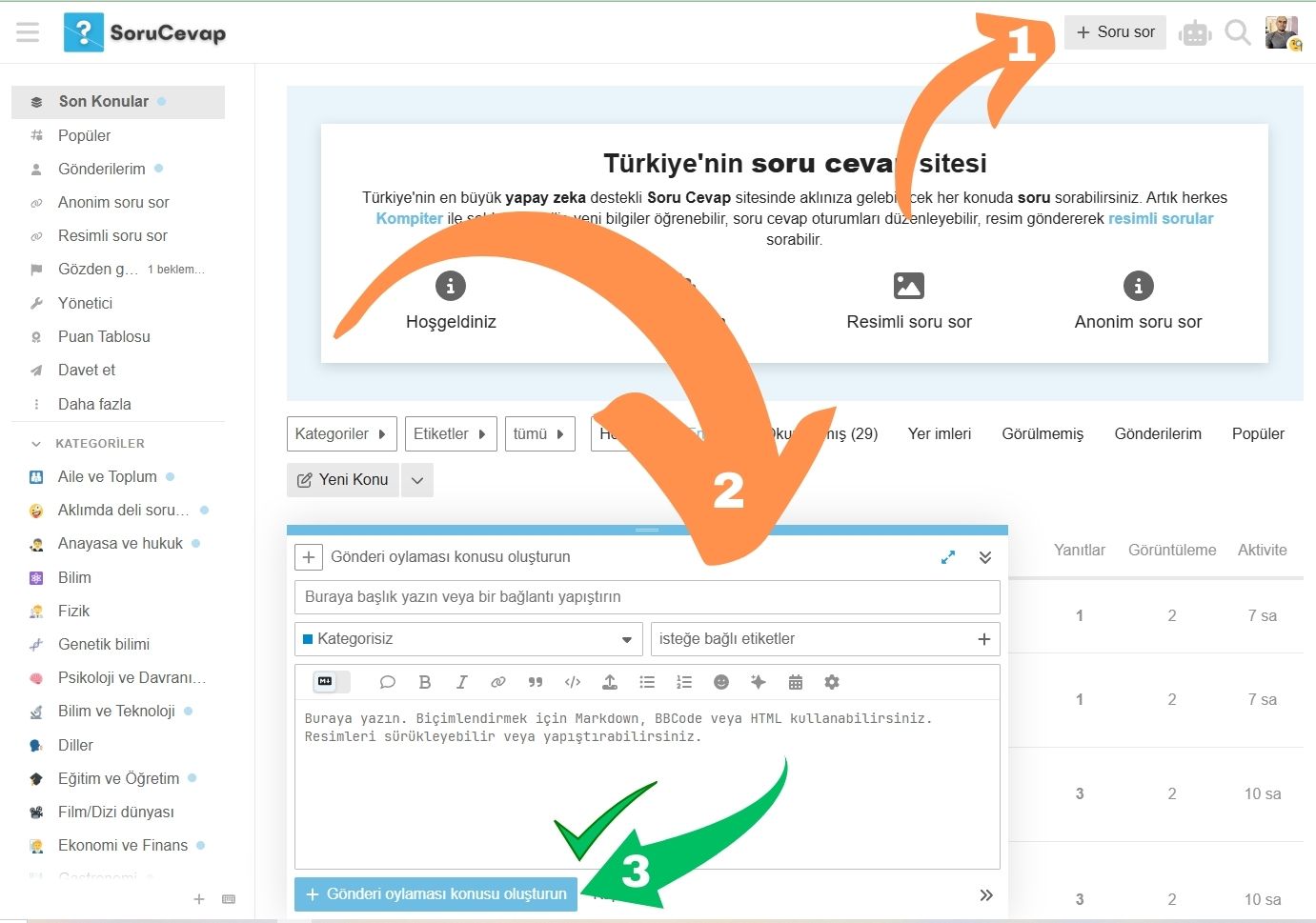
Task: Click the plus composer action button
Action: click(309, 557)
